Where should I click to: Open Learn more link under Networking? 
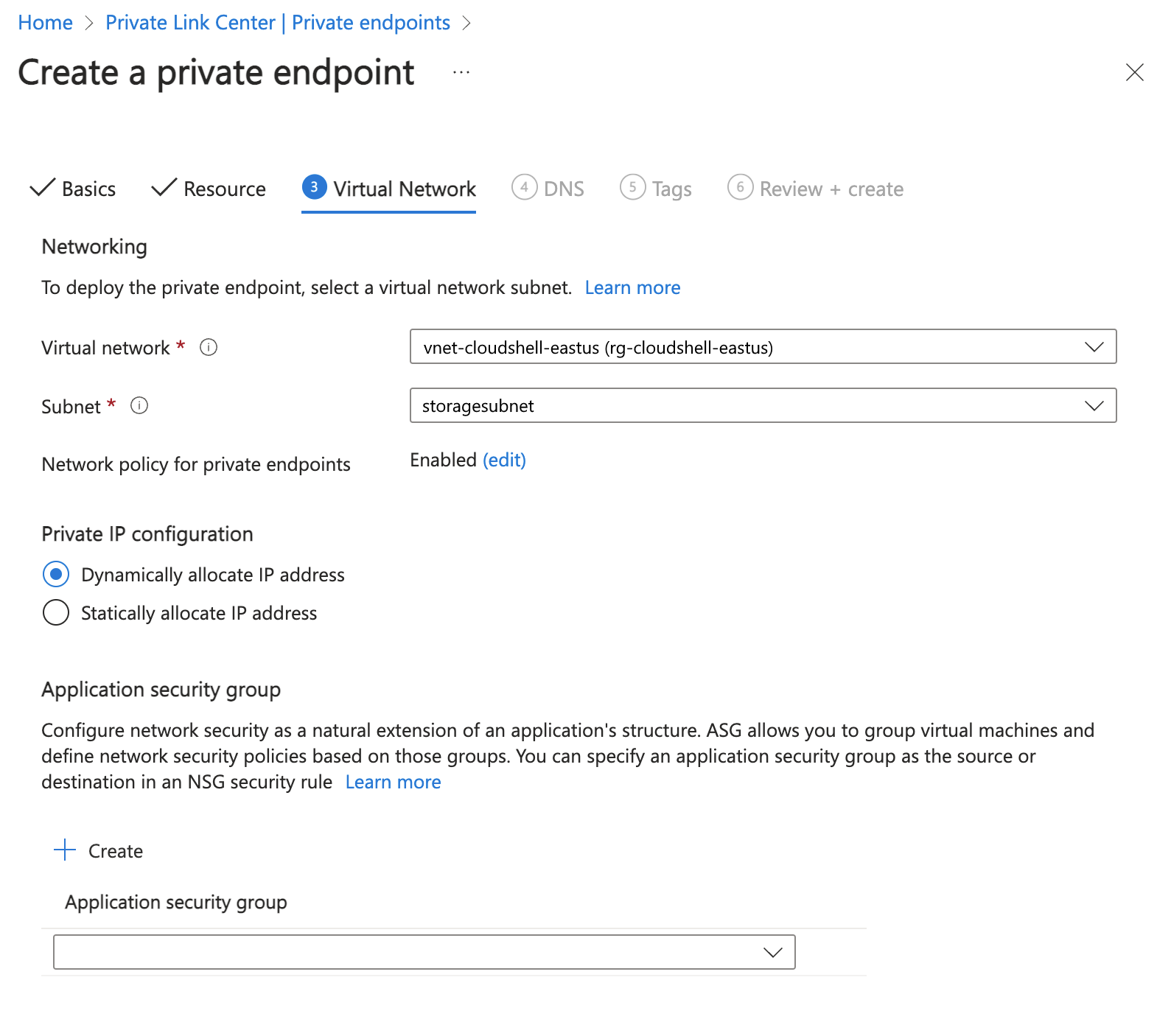click(x=632, y=287)
